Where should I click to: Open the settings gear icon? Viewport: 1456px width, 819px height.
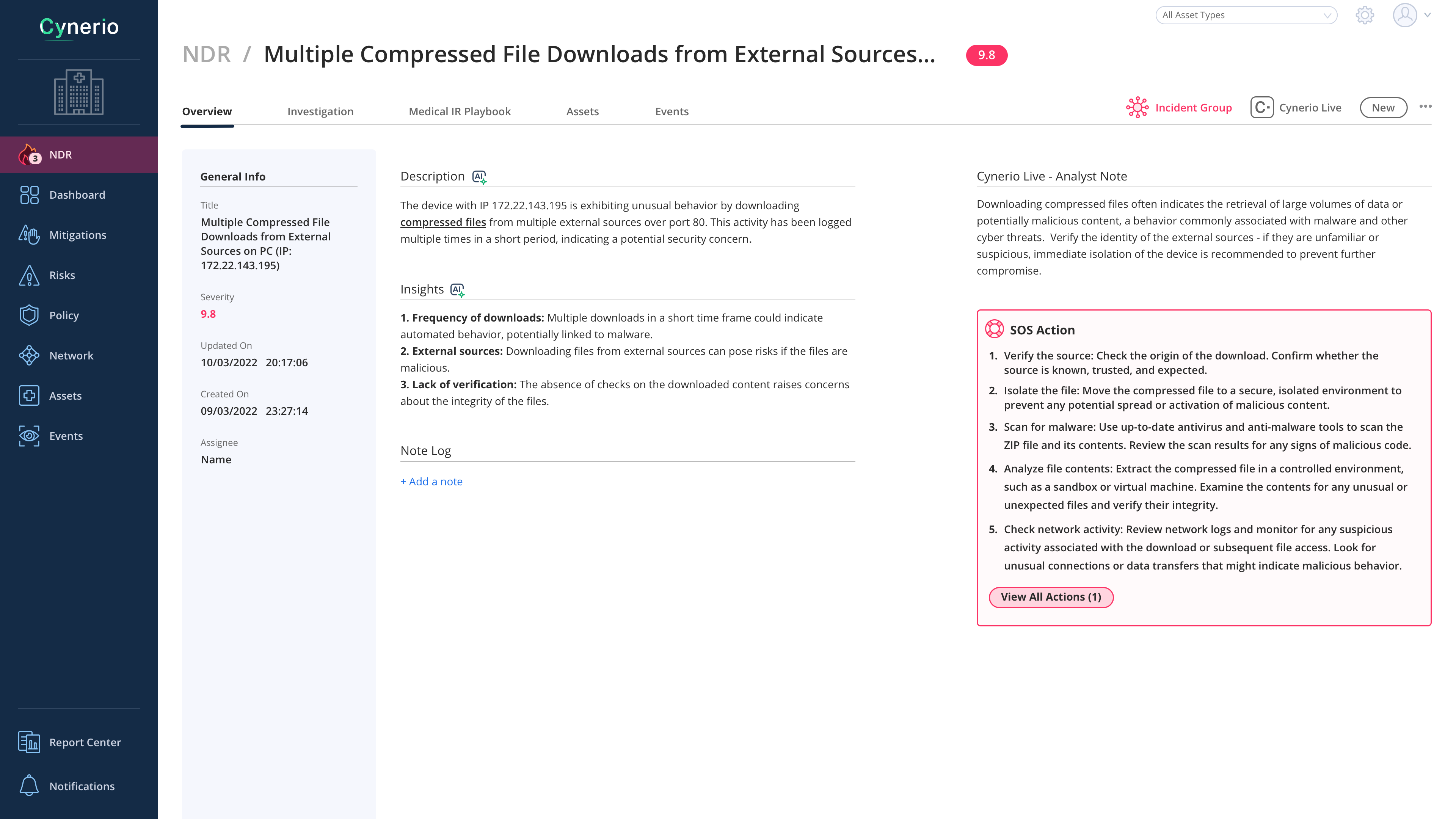coord(1365,15)
